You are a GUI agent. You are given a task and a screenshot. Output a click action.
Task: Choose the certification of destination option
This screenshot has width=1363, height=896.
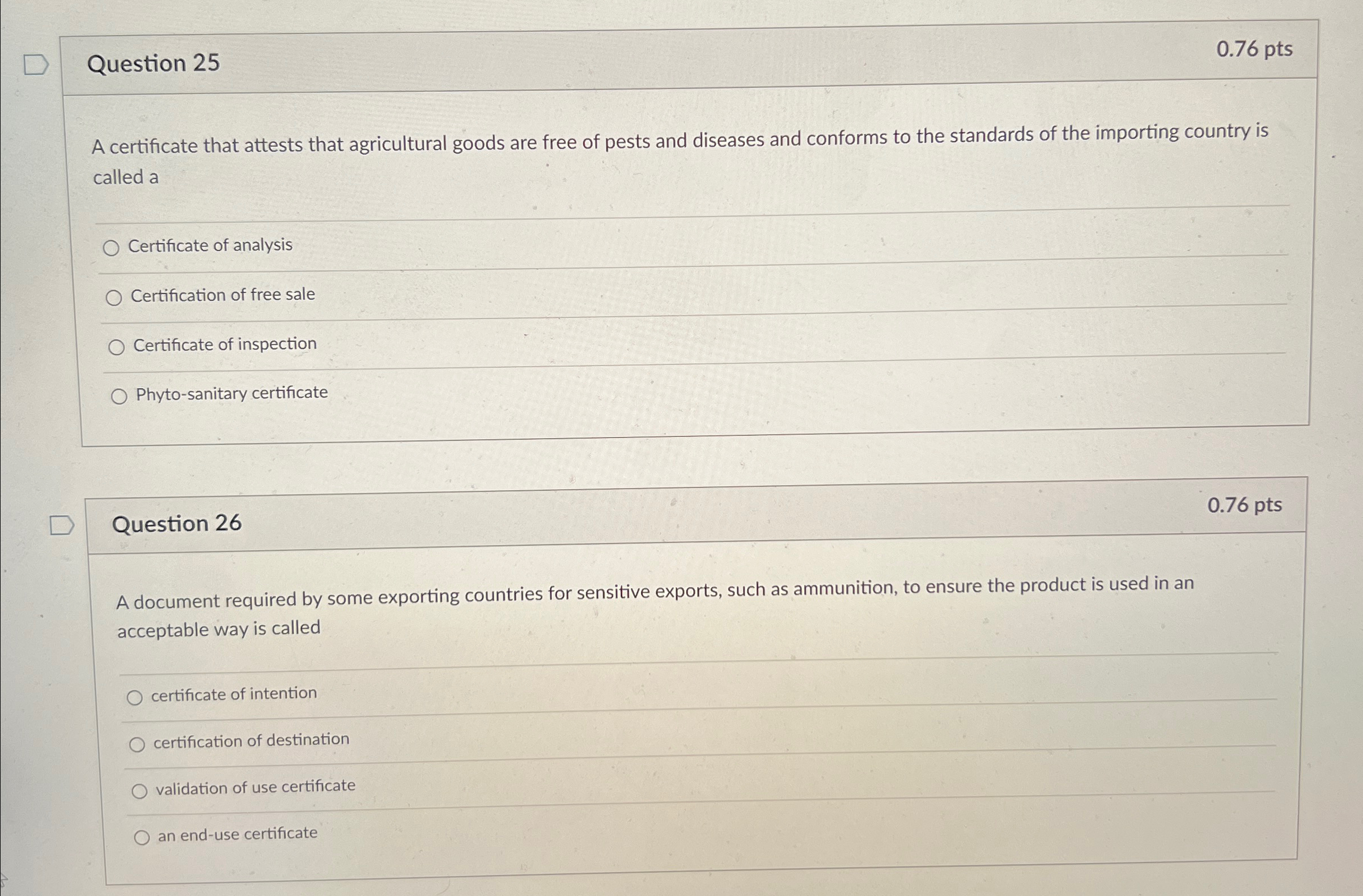coord(138,744)
